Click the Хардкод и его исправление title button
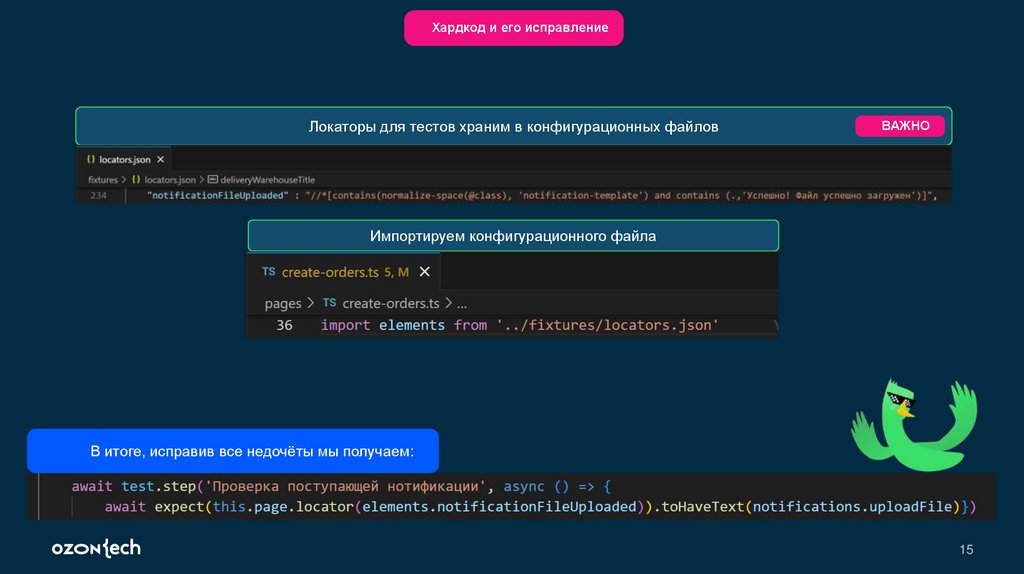This screenshot has height=574, width=1024. 513,28
